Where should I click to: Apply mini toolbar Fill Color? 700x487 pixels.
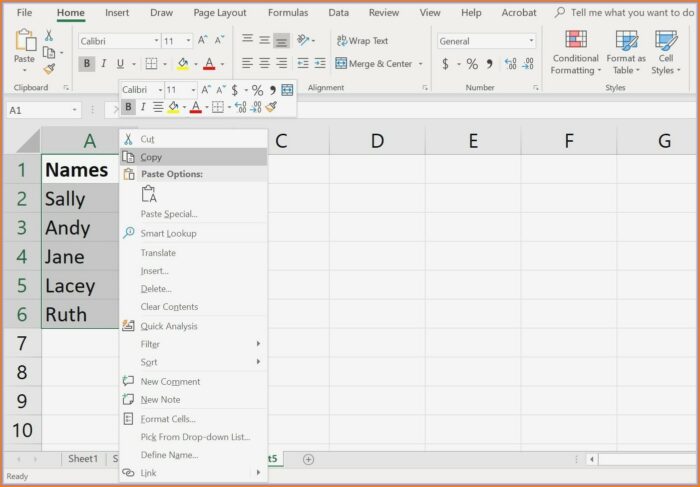coord(173,107)
